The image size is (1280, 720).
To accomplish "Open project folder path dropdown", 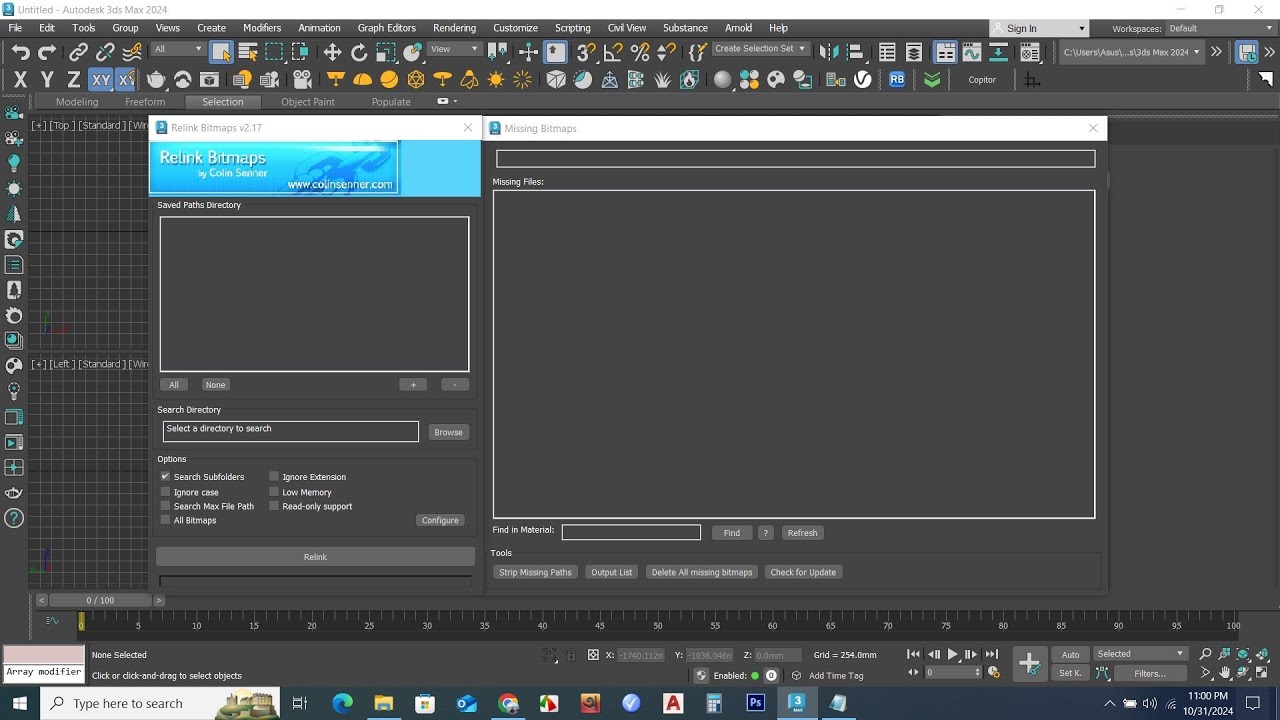I will pos(1131,52).
